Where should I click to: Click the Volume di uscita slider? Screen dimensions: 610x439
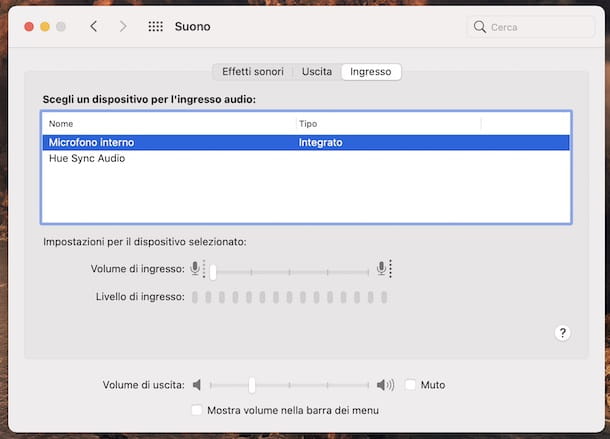coord(289,385)
